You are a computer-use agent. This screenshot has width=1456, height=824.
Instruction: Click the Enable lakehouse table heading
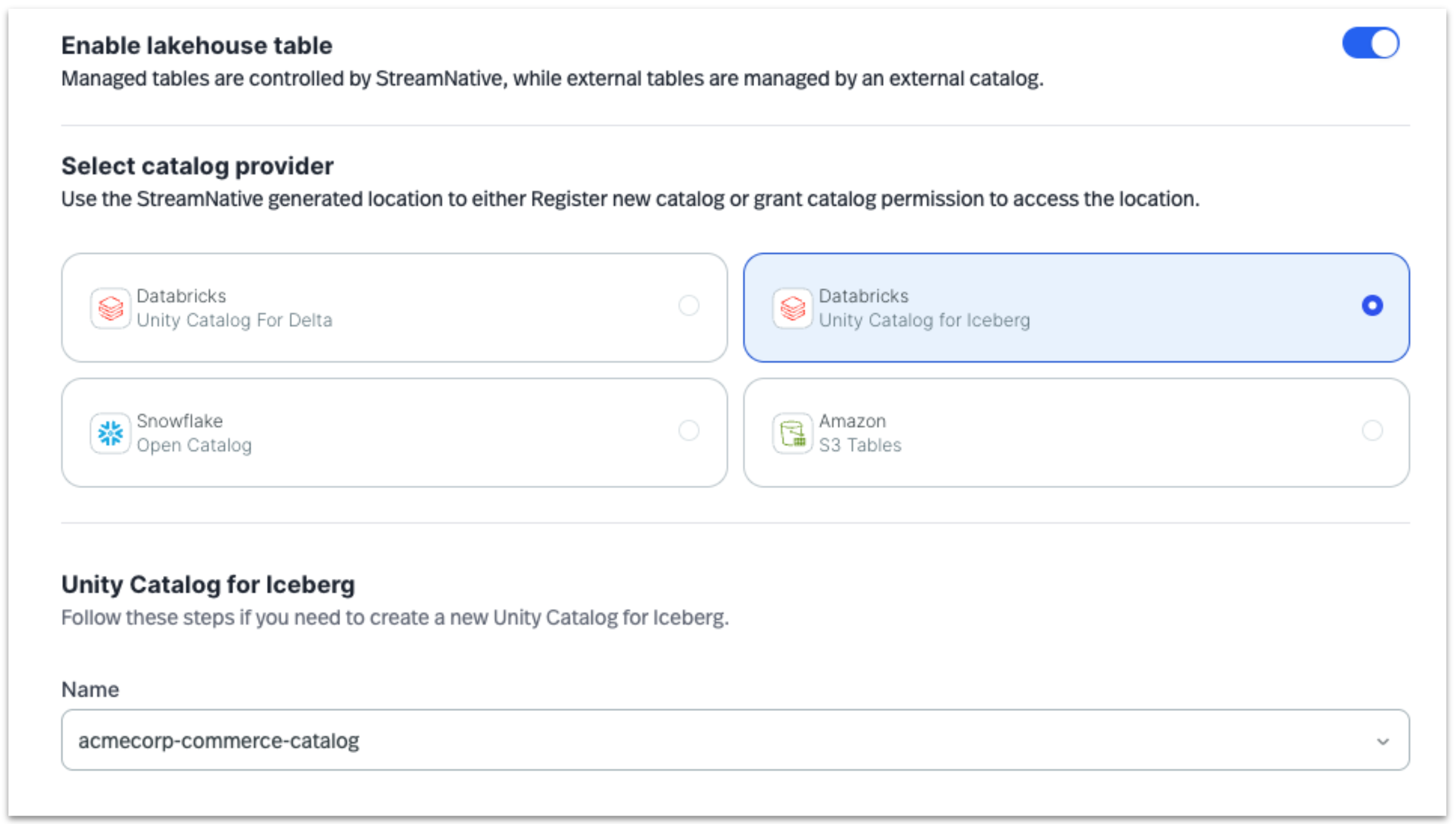click(197, 44)
